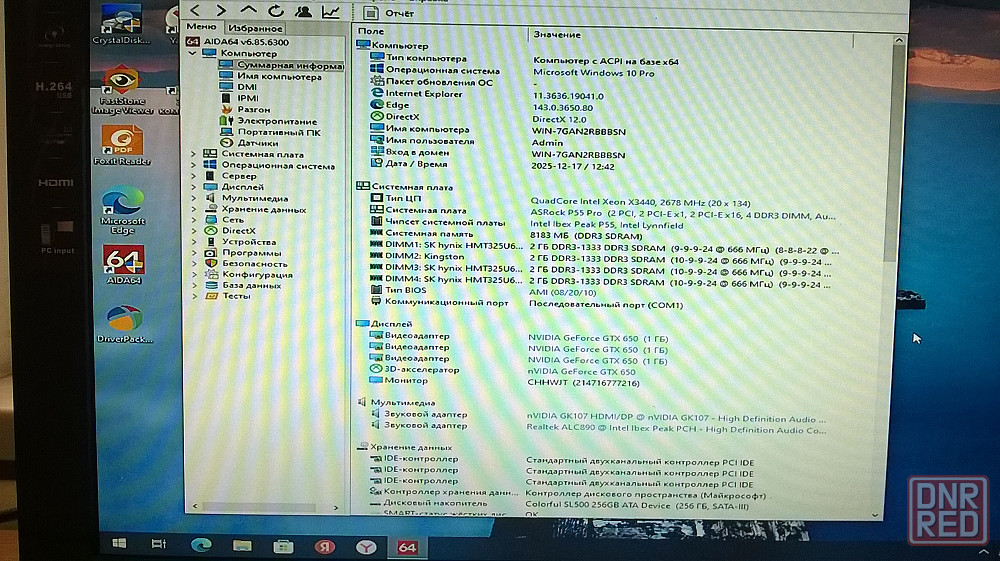Go up one level with Up arrow
Screen dimensions: 1000x561
click(249, 12)
